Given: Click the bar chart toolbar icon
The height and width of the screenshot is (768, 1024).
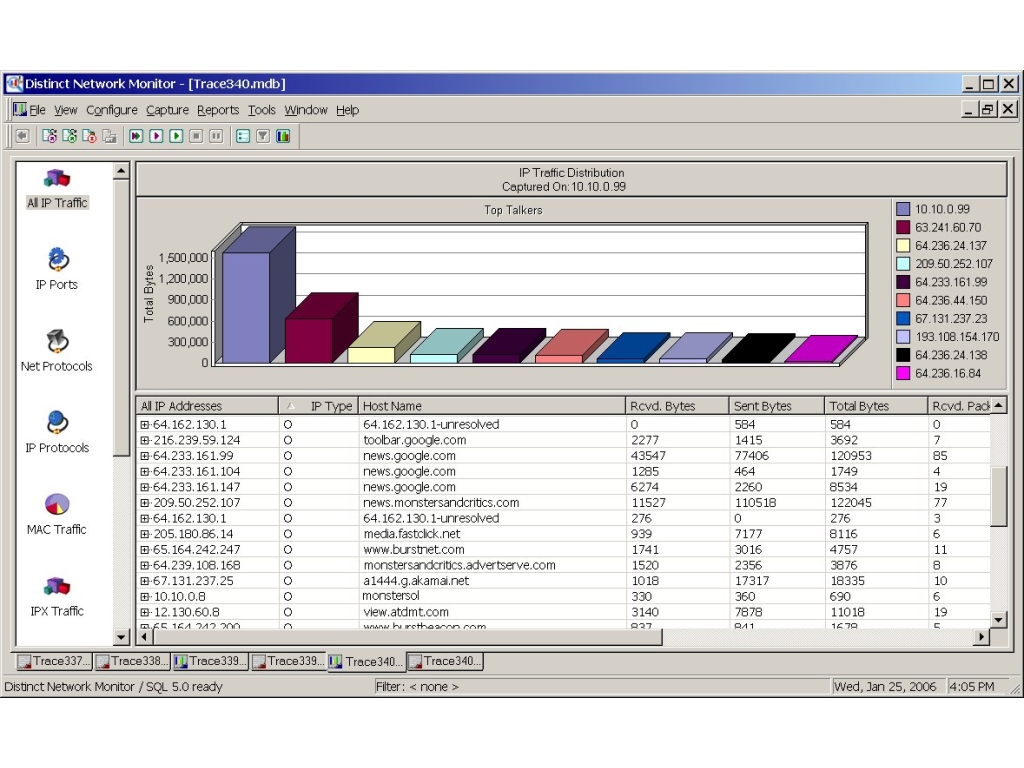Looking at the screenshot, I should (x=283, y=136).
